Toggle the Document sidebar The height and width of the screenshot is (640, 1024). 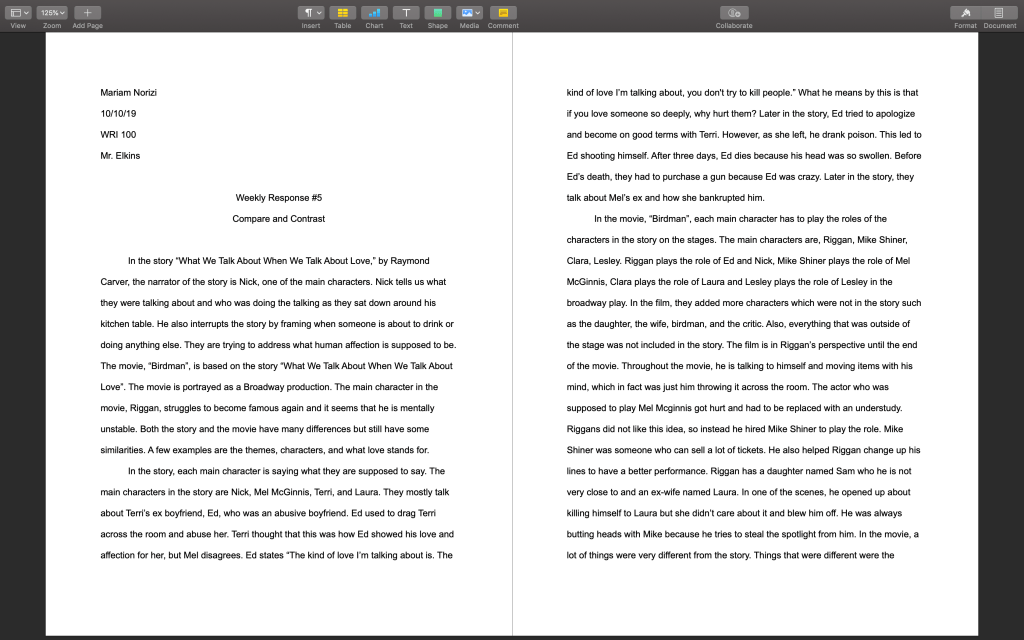[999, 13]
